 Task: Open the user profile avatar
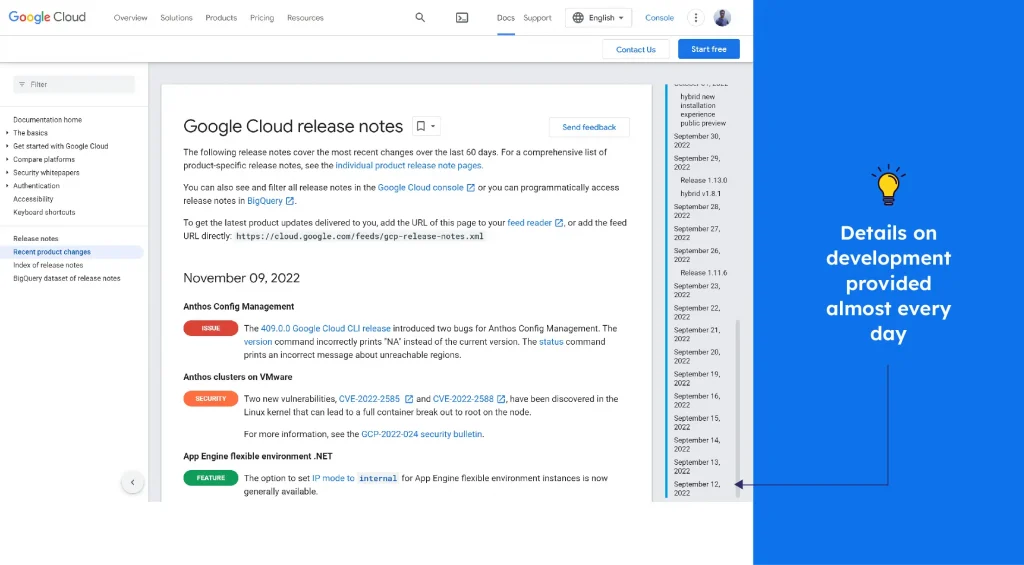(722, 18)
